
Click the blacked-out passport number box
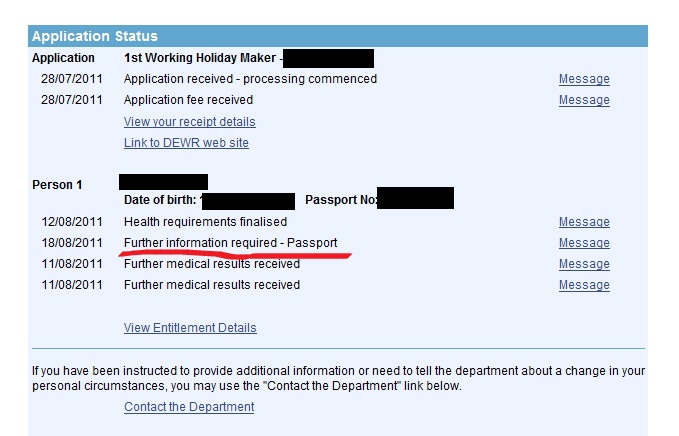[415, 198]
